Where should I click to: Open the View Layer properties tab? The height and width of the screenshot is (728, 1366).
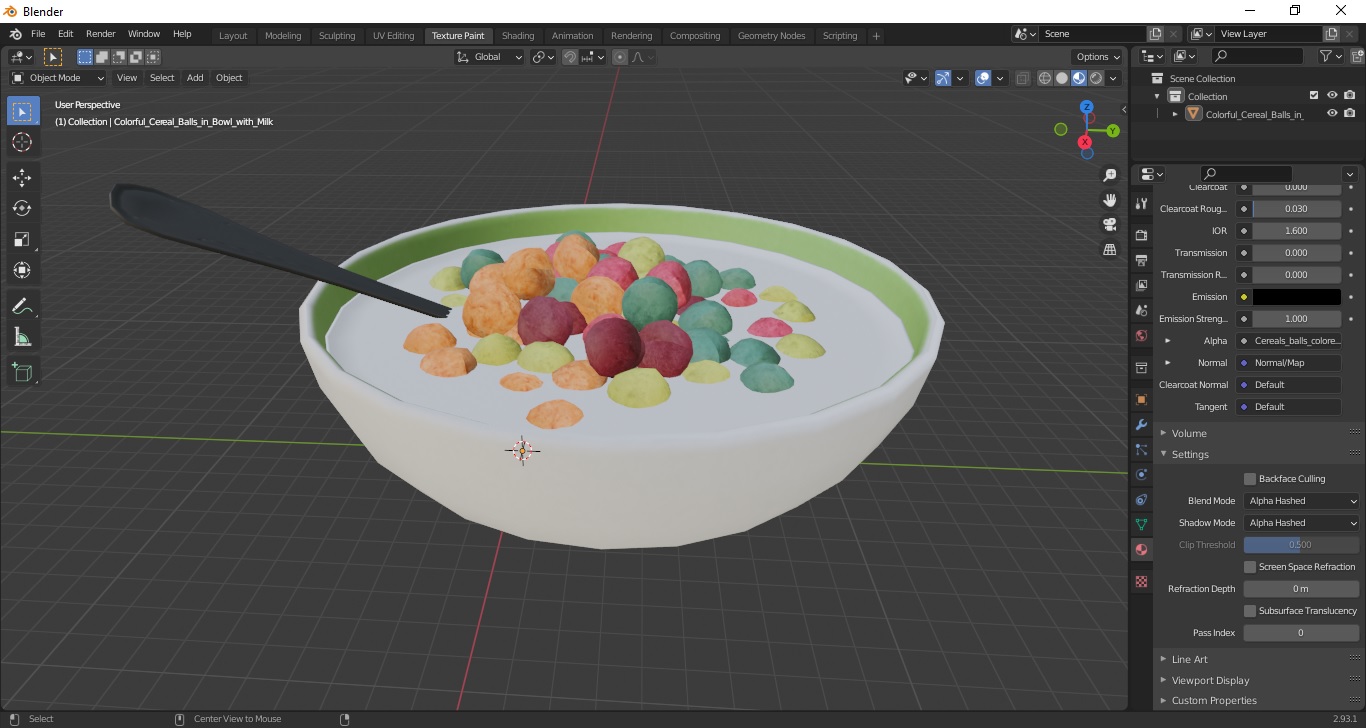point(1141,285)
